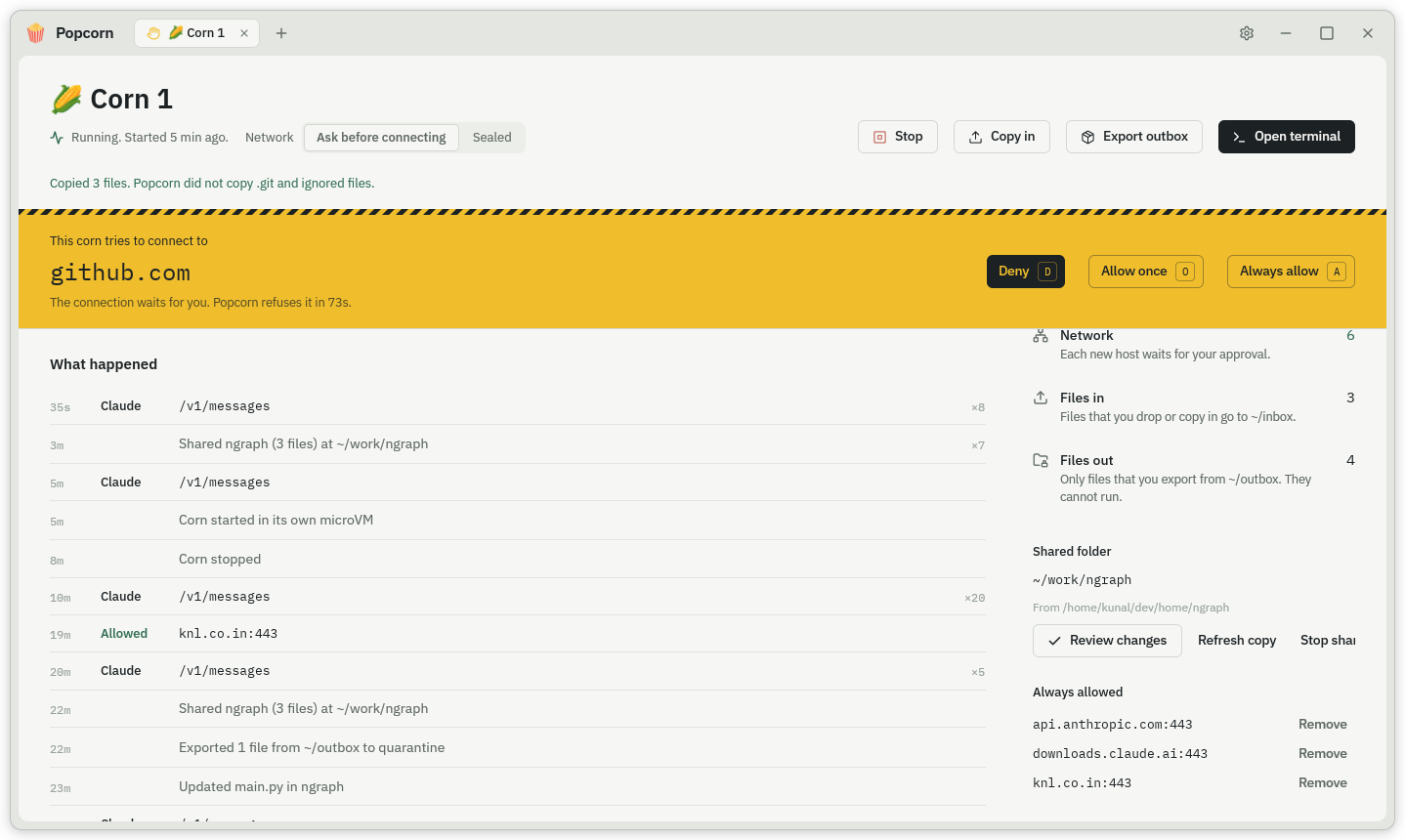Review changes in shared folder
This screenshot has height=840, width=1405.
point(1107,641)
